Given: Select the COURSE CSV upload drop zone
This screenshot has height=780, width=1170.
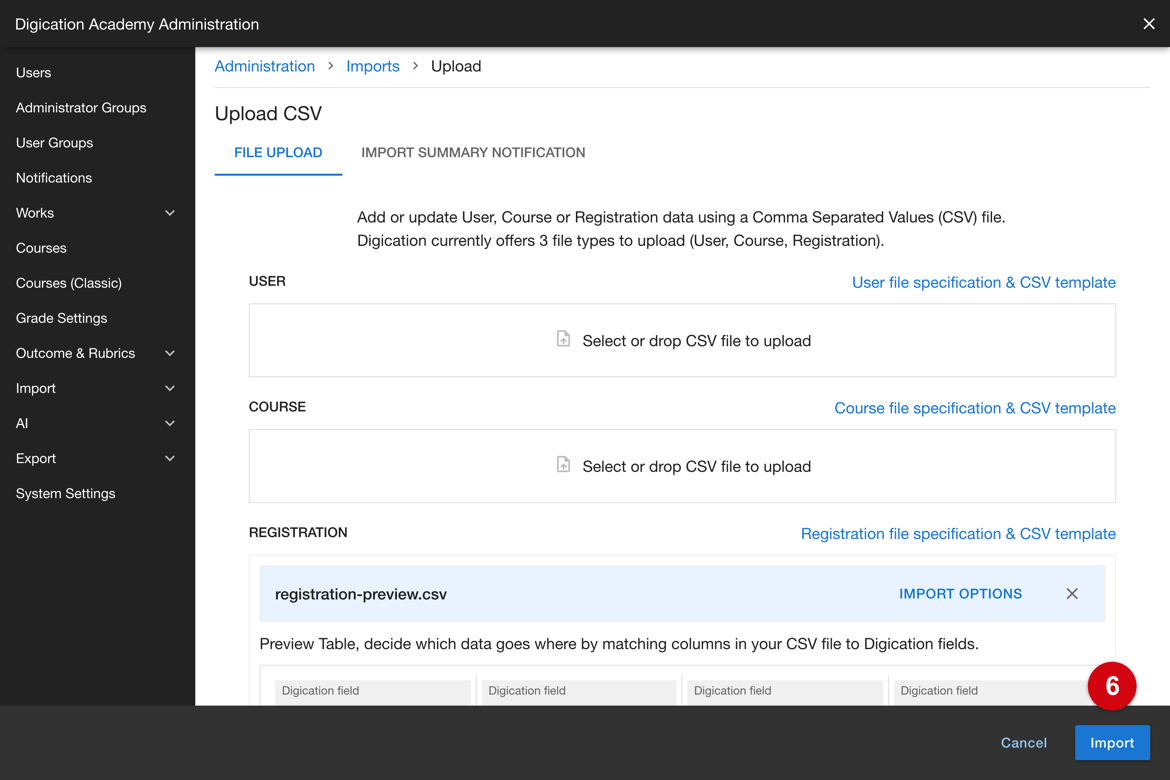Looking at the screenshot, I should [682, 466].
